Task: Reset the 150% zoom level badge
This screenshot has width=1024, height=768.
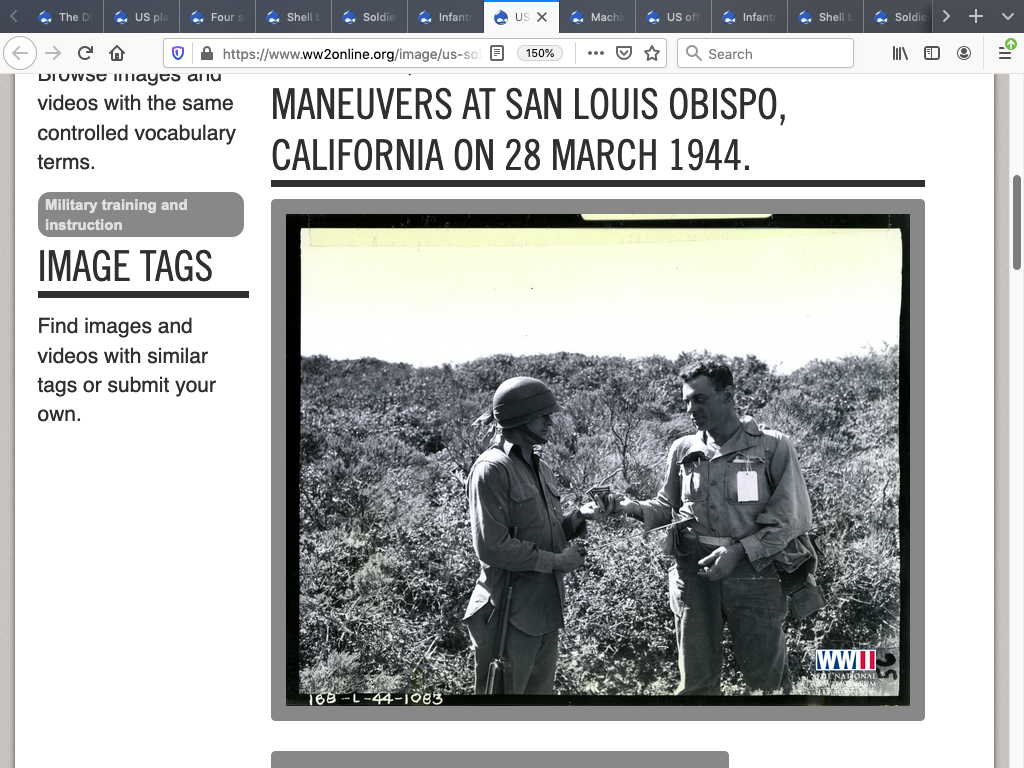Action: click(x=540, y=54)
